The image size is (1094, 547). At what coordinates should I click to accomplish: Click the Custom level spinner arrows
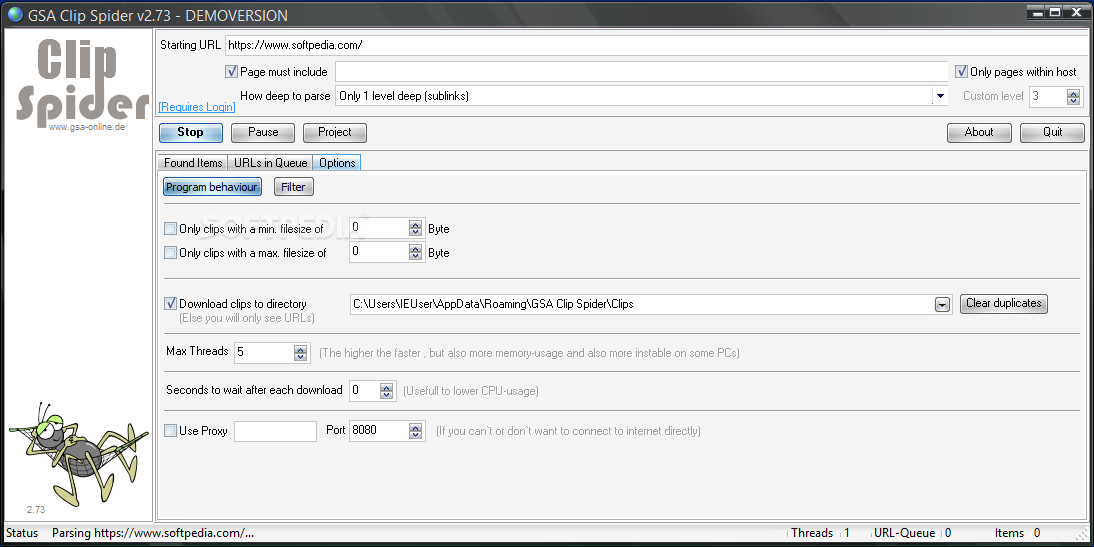[1073, 96]
